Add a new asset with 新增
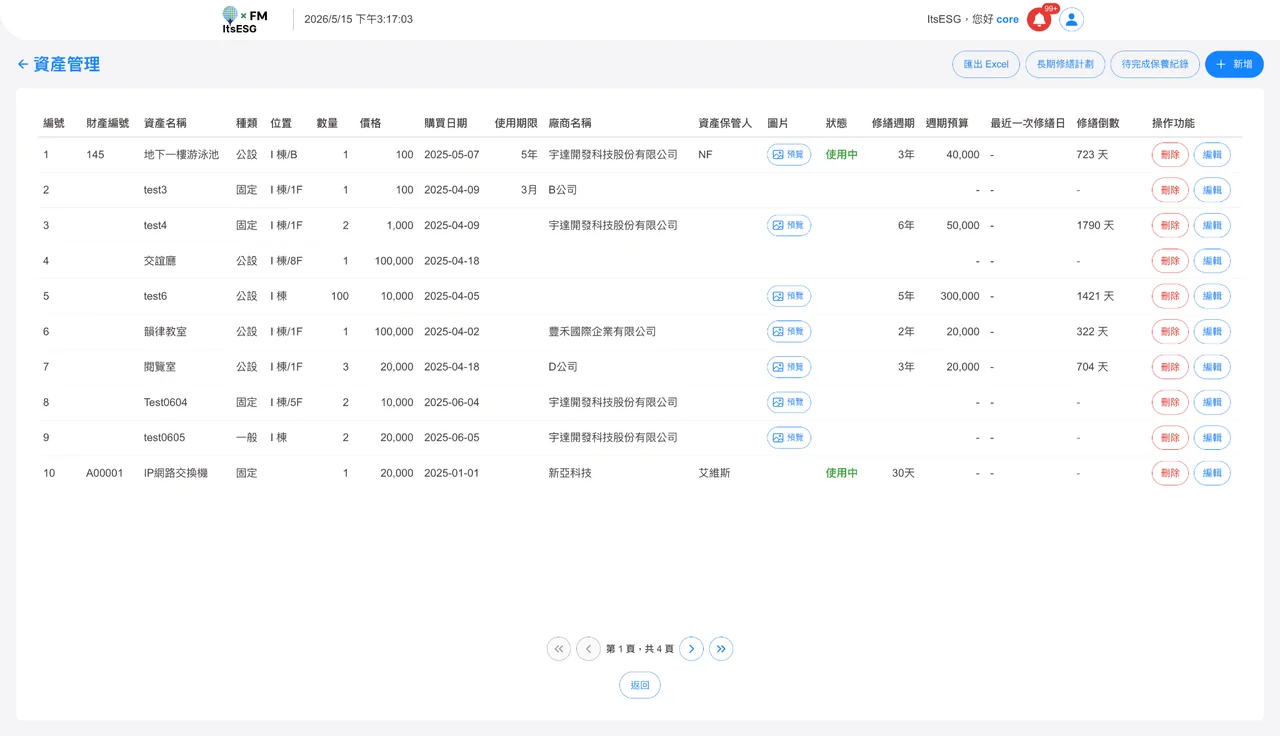The width and height of the screenshot is (1280, 736). tap(1234, 64)
